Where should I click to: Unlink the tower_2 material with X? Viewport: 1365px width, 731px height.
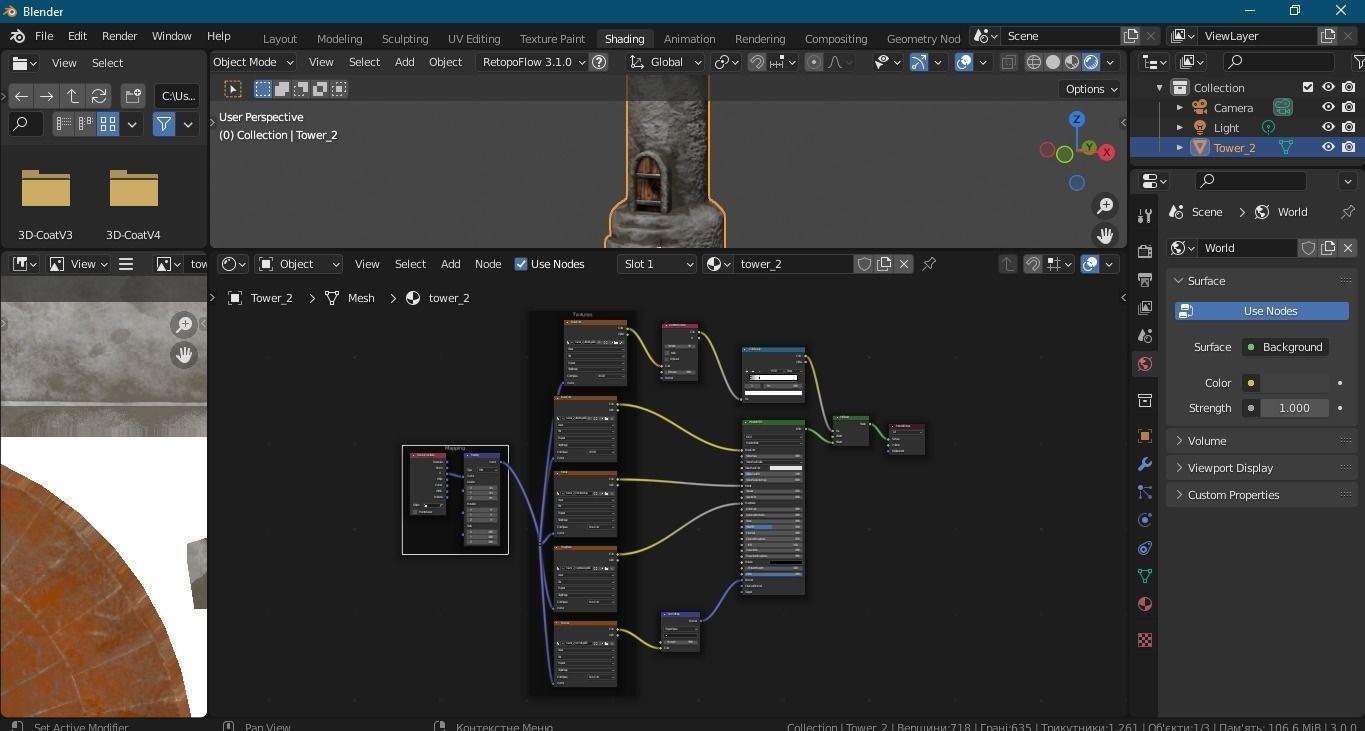point(904,264)
